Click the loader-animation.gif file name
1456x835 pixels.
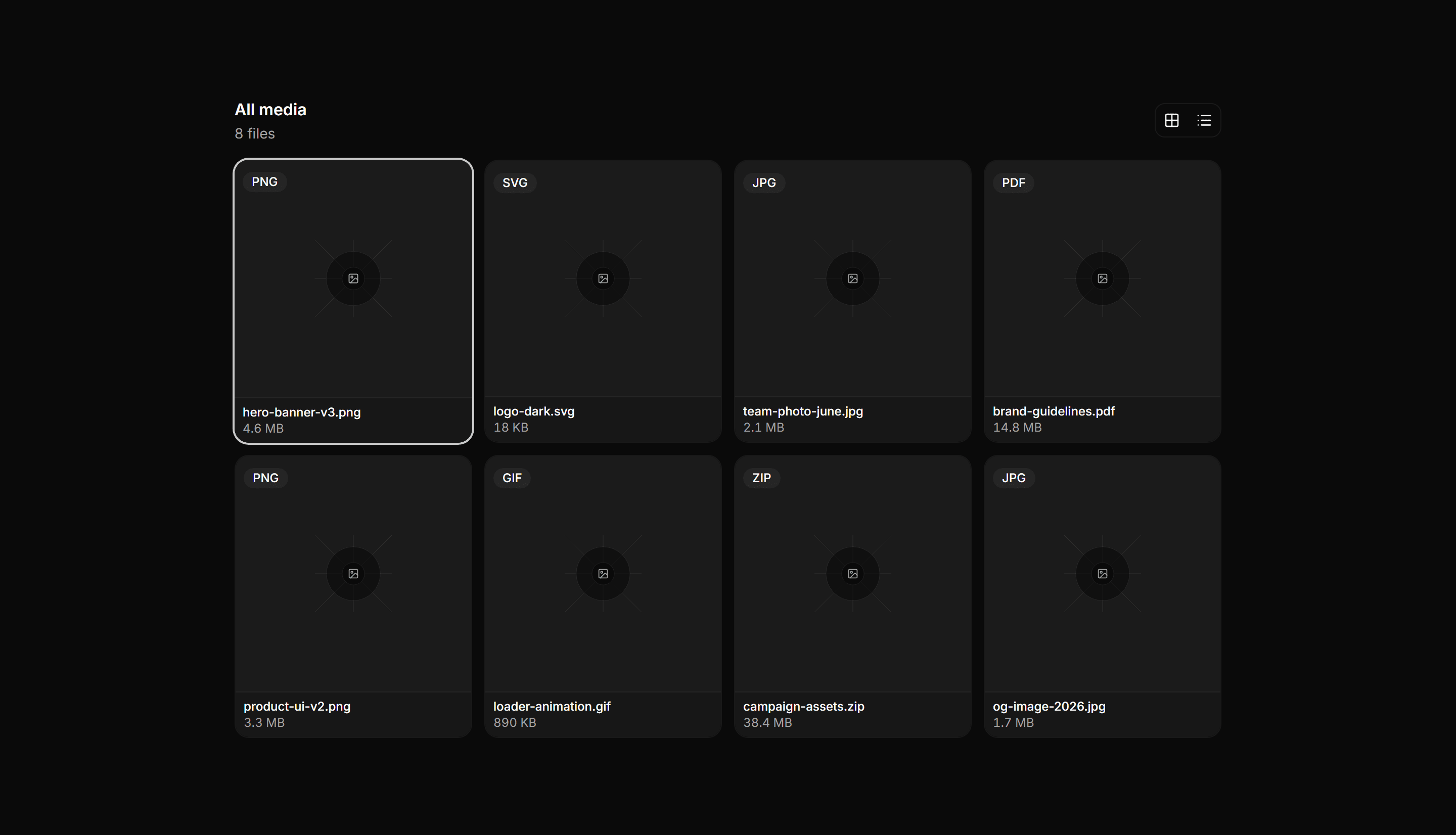552,707
